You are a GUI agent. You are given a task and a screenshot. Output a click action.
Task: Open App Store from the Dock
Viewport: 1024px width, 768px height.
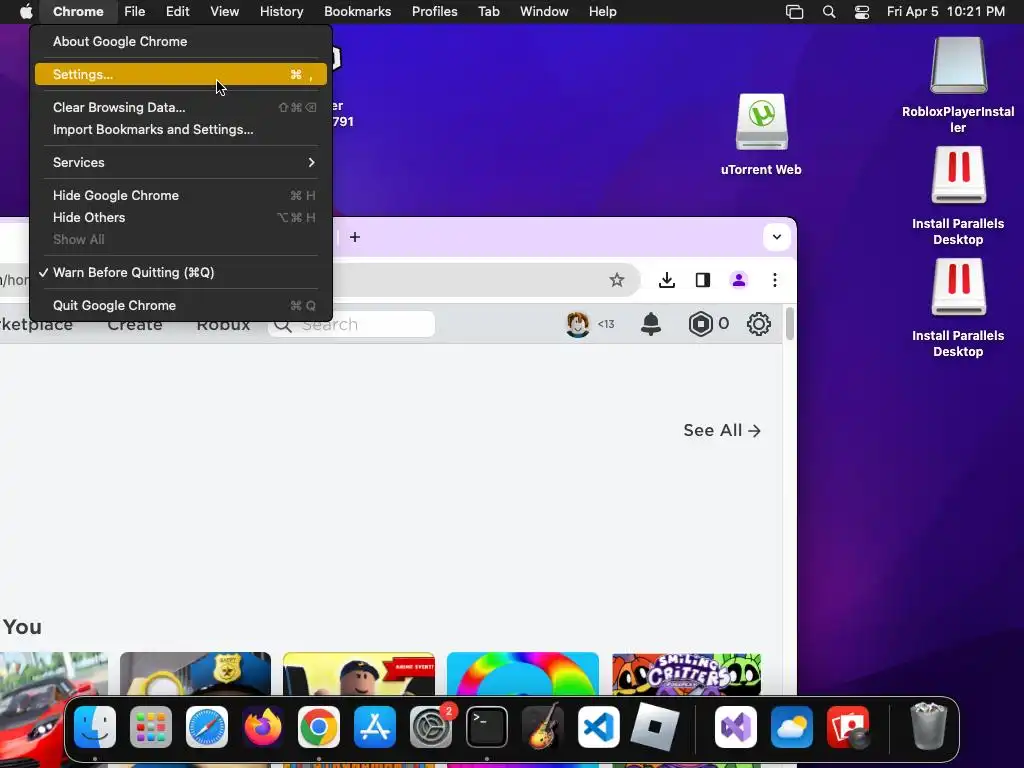coord(375,727)
